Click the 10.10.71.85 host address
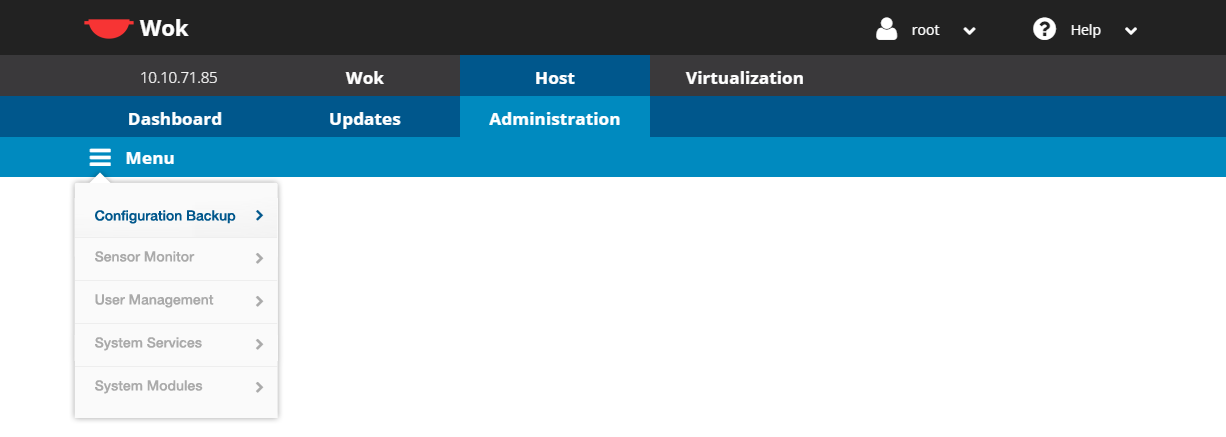The height and width of the screenshot is (437, 1226). click(x=178, y=78)
